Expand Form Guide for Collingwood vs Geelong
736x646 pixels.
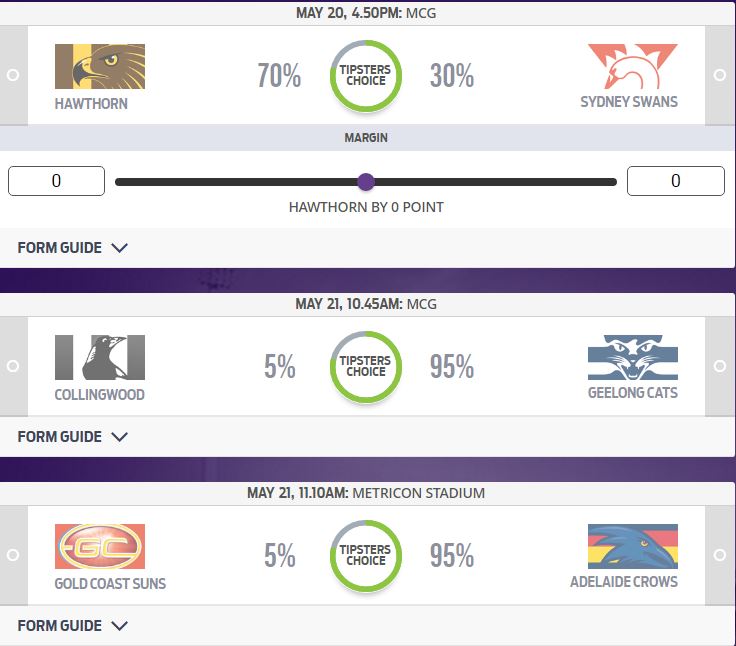[73, 437]
